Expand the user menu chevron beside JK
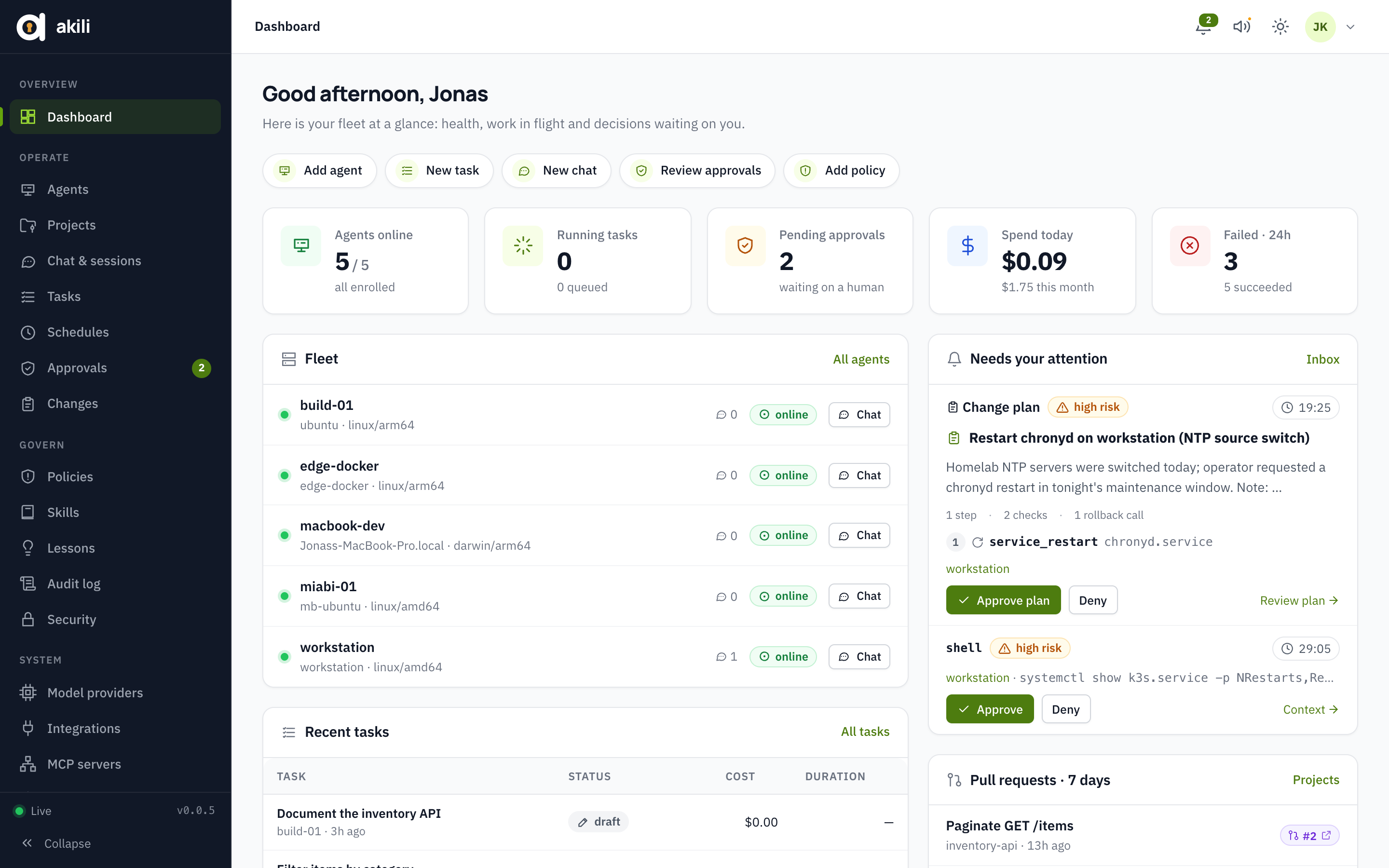 pos(1350,27)
